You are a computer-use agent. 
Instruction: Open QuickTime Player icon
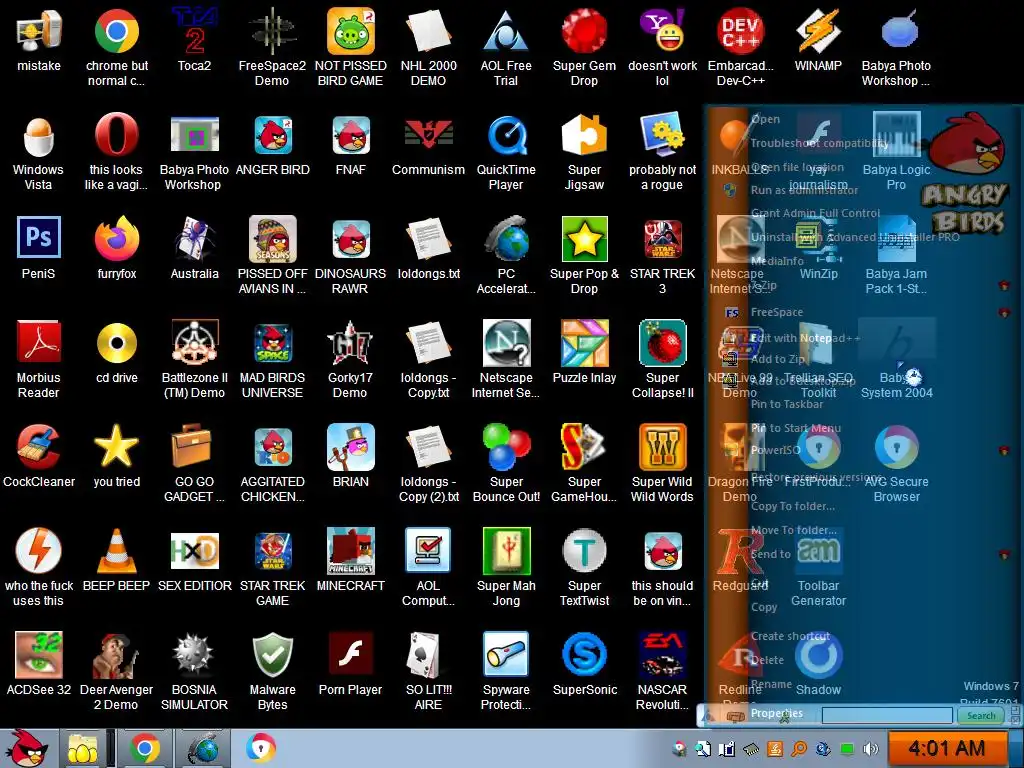click(x=506, y=135)
